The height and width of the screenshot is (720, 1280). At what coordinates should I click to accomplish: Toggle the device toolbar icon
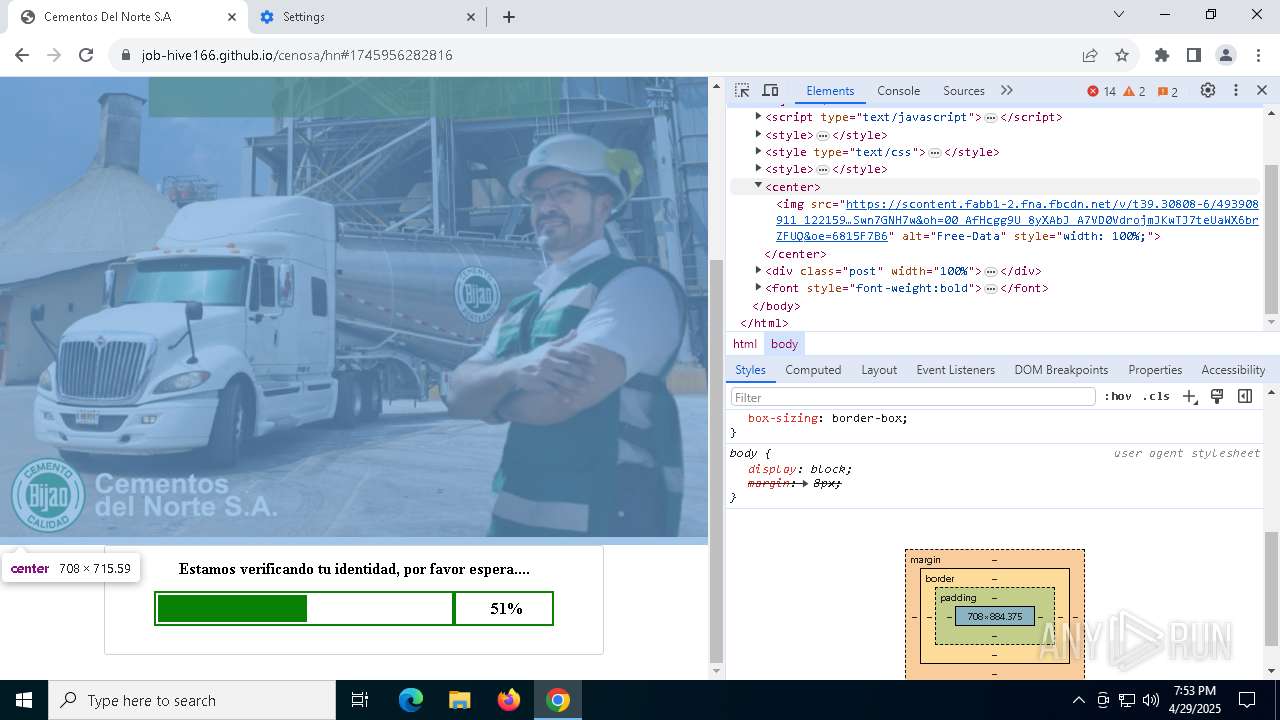(x=770, y=90)
